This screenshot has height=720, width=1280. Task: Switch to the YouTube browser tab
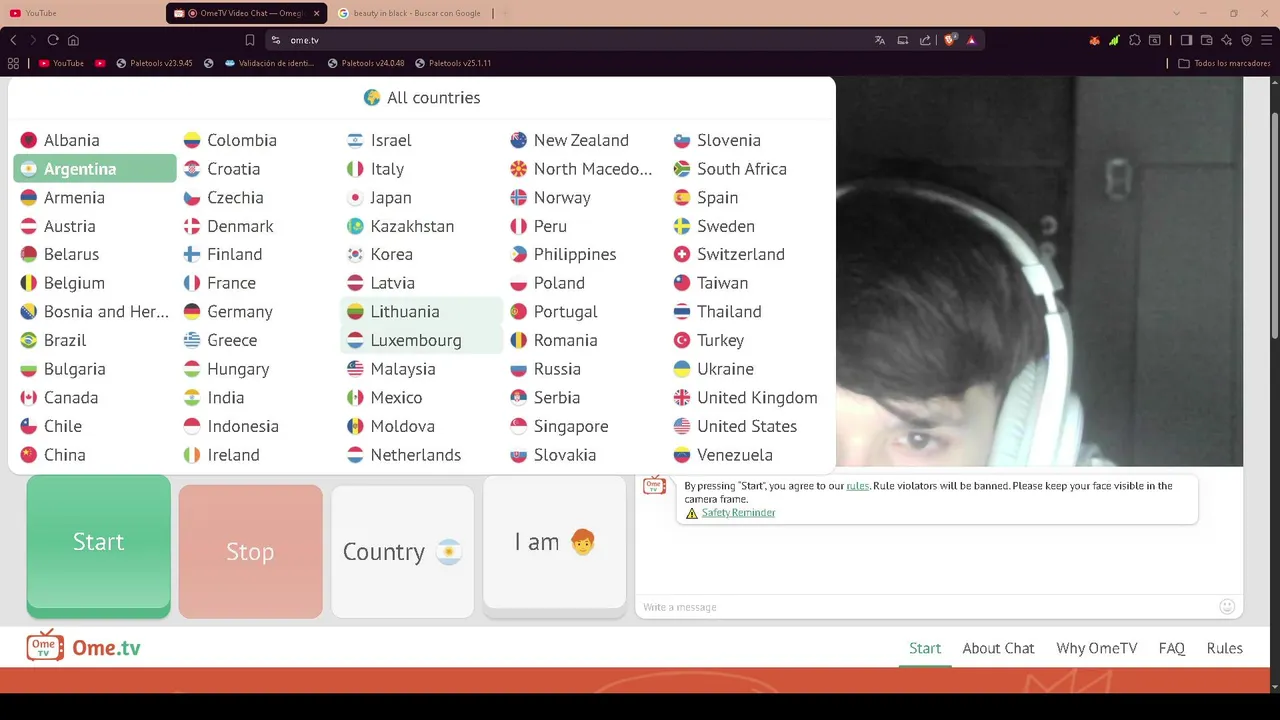(x=84, y=13)
